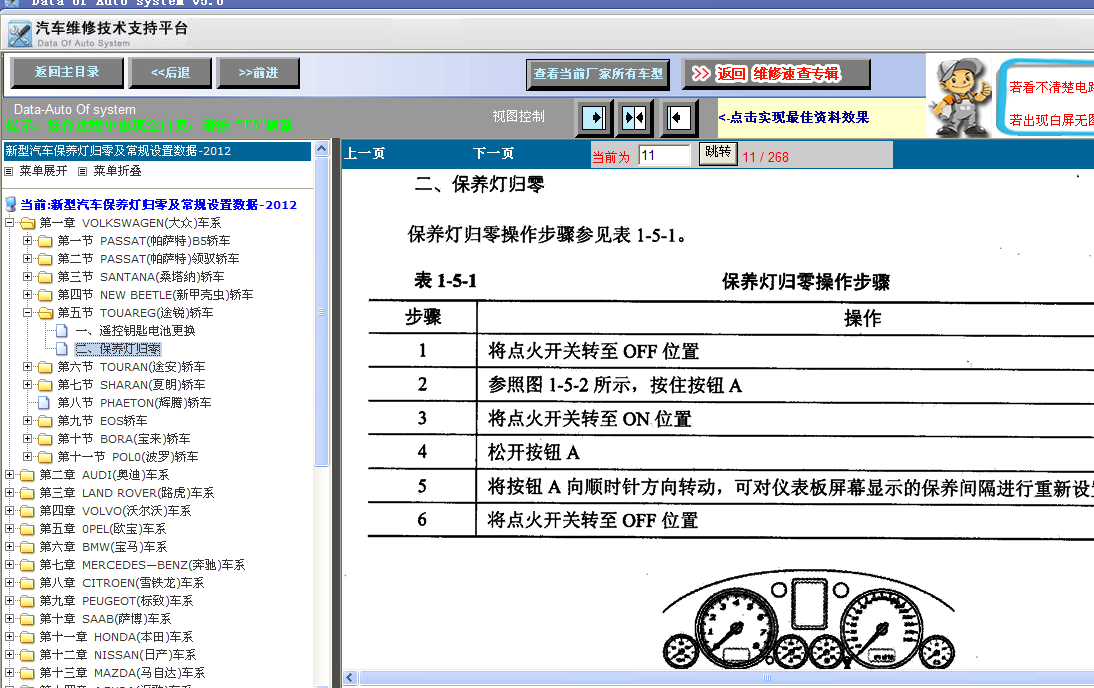Select 第十章 SAAB(萨博)车系
The image size is (1094, 688).
(x=105, y=619)
